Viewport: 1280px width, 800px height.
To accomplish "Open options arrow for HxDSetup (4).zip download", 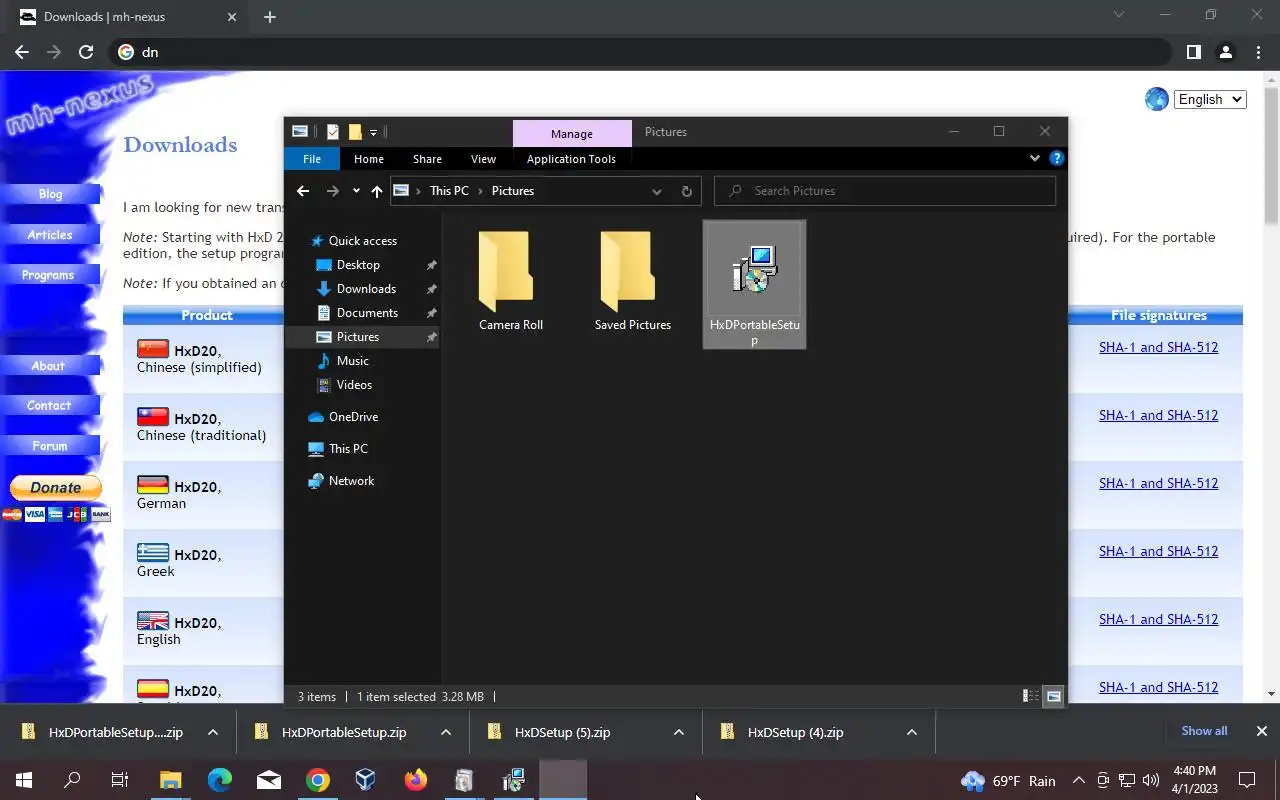I will [912, 732].
